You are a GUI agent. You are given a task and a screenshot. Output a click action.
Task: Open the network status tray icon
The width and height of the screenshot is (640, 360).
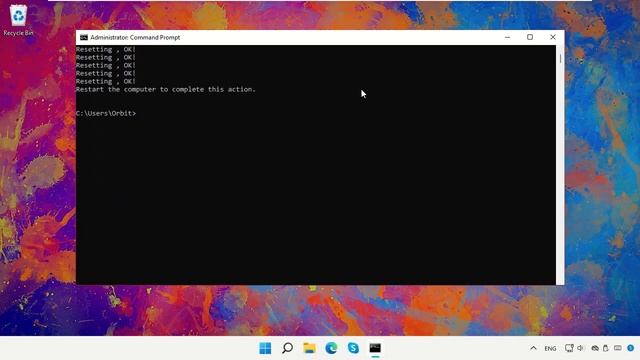coord(569,348)
